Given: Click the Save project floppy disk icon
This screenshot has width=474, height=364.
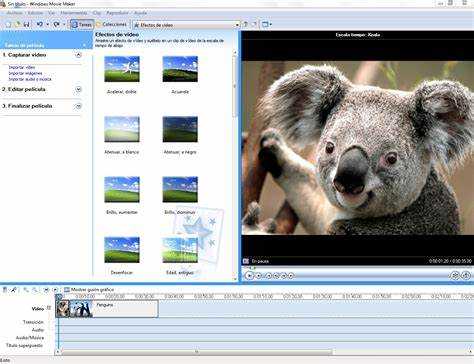Looking at the screenshot, I should click(26, 24).
